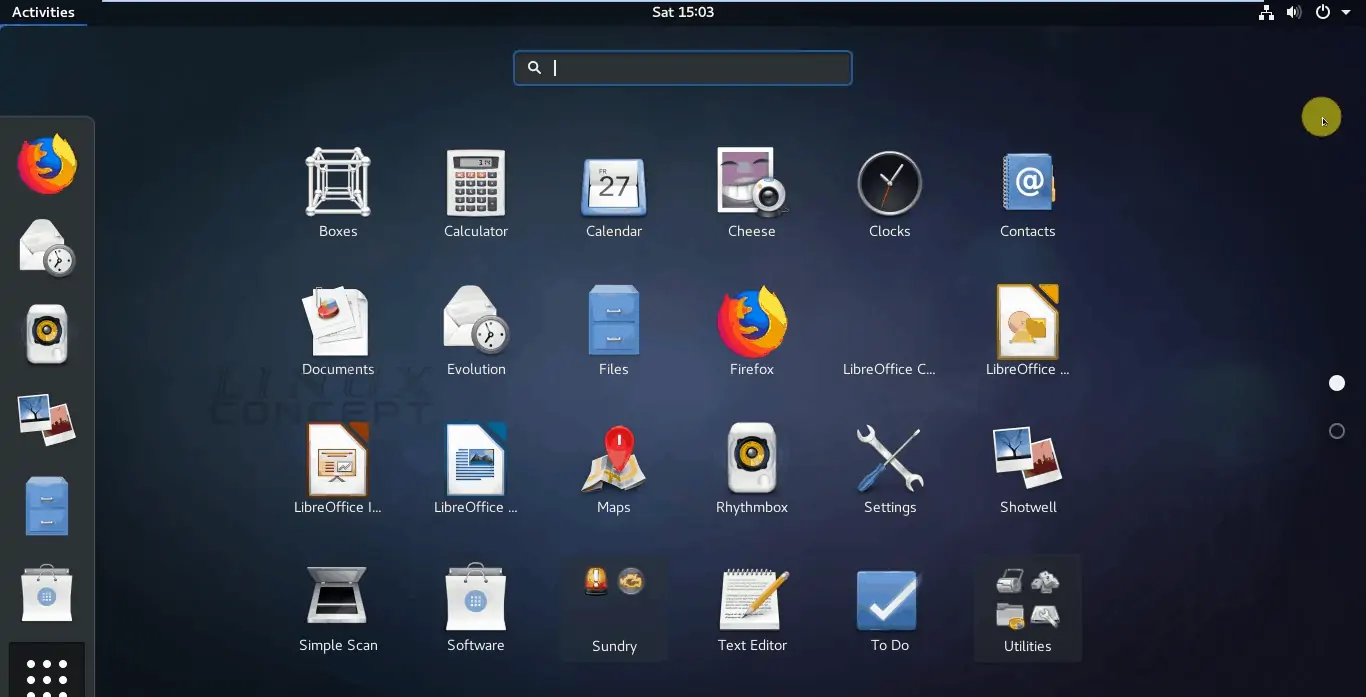Open Shotwell photos from the dock
The height and width of the screenshot is (697, 1366).
pyautogui.click(x=47, y=420)
